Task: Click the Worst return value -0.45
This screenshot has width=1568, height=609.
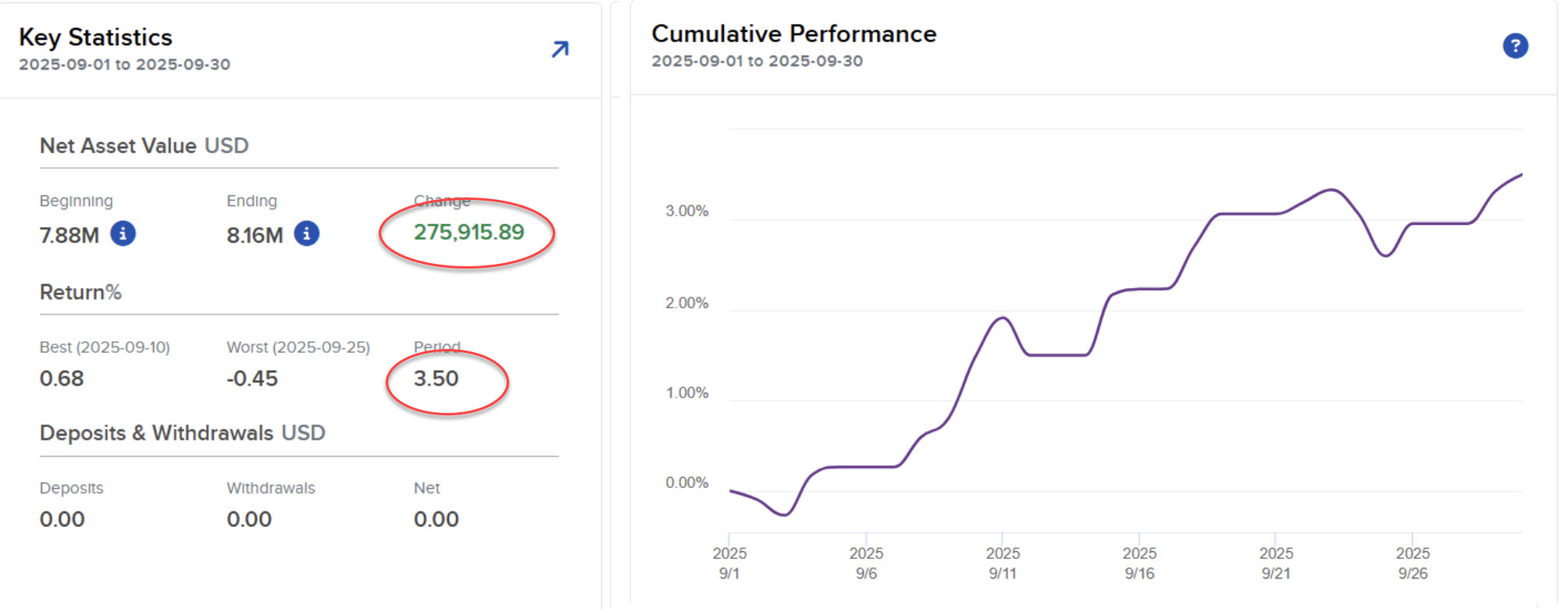Action: tap(252, 379)
